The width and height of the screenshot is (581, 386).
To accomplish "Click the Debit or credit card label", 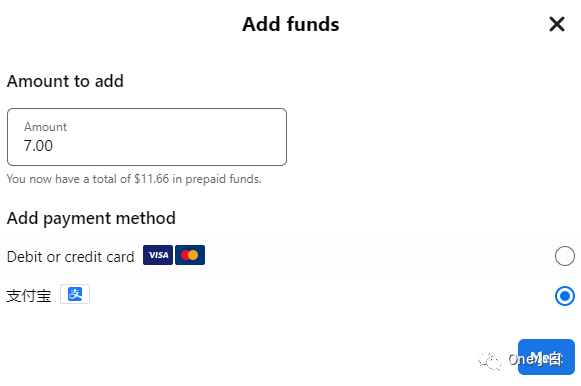I will tap(70, 257).
